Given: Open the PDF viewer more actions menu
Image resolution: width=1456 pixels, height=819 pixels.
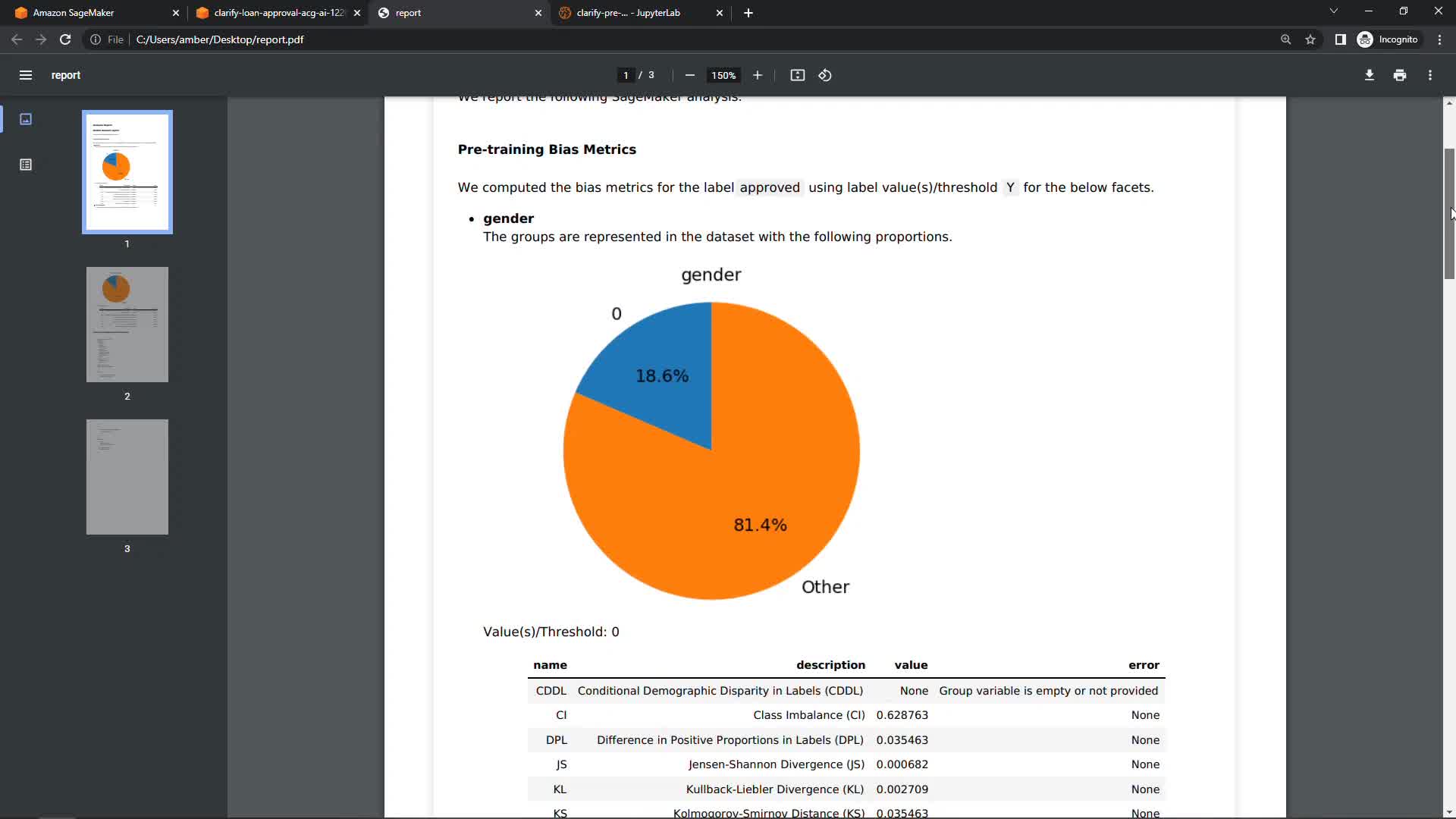Looking at the screenshot, I should click(1430, 75).
